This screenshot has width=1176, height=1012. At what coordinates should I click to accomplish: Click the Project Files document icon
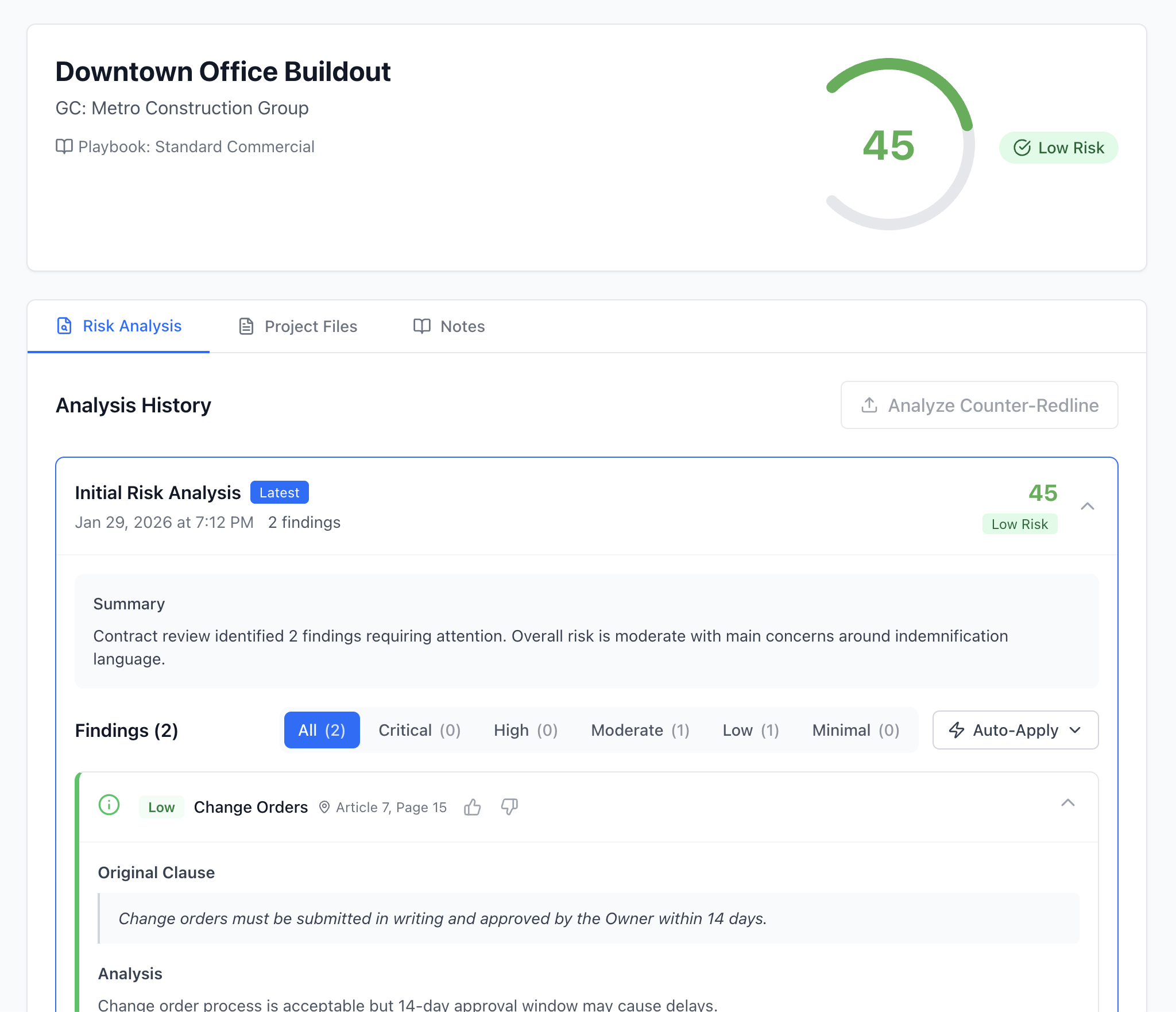(246, 326)
